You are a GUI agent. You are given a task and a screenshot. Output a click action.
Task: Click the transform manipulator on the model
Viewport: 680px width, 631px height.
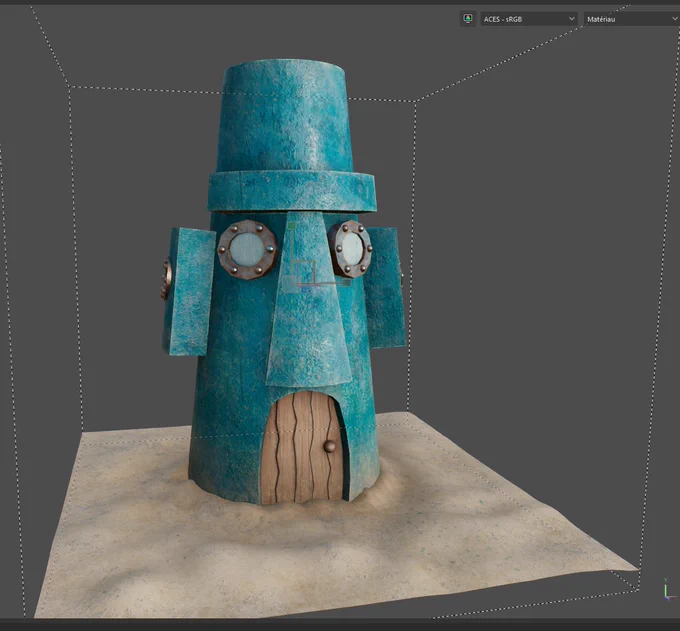click(318, 257)
